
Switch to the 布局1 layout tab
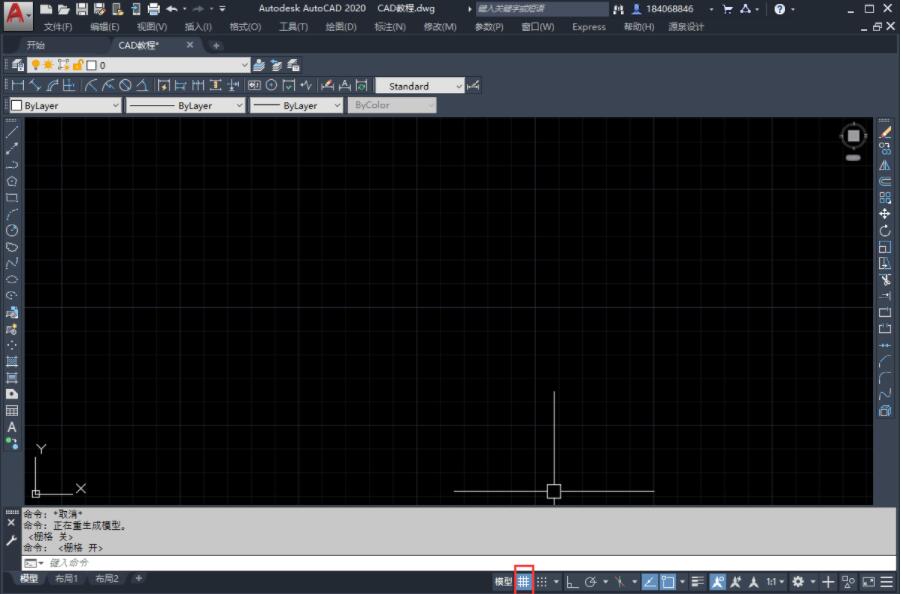(x=66, y=579)
